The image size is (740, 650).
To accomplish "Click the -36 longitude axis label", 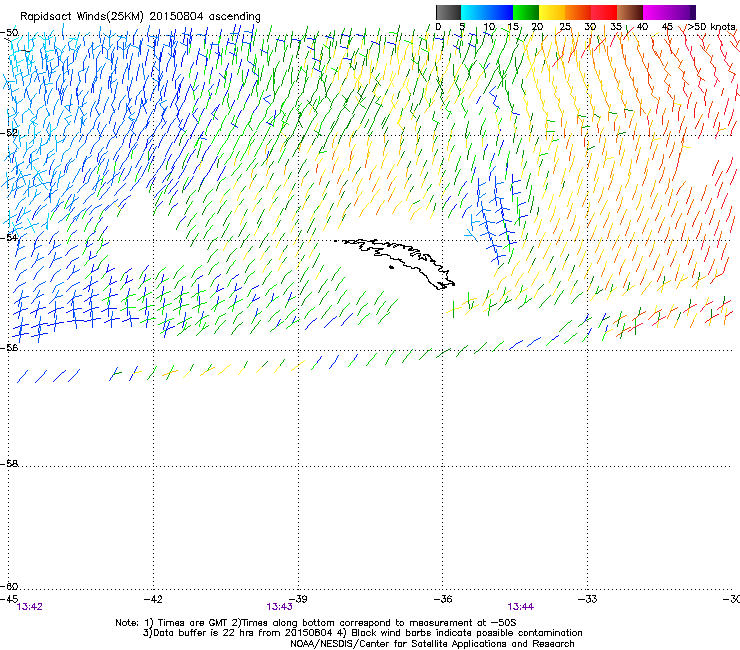I will [x=443, y=599].
